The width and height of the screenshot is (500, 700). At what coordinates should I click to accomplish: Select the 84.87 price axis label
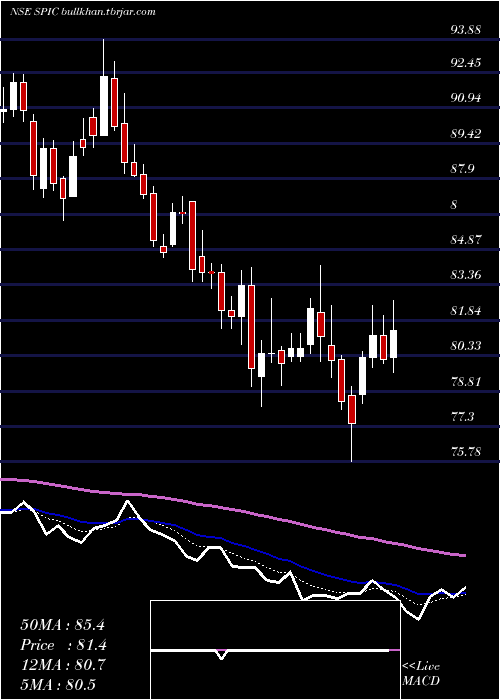466,240
